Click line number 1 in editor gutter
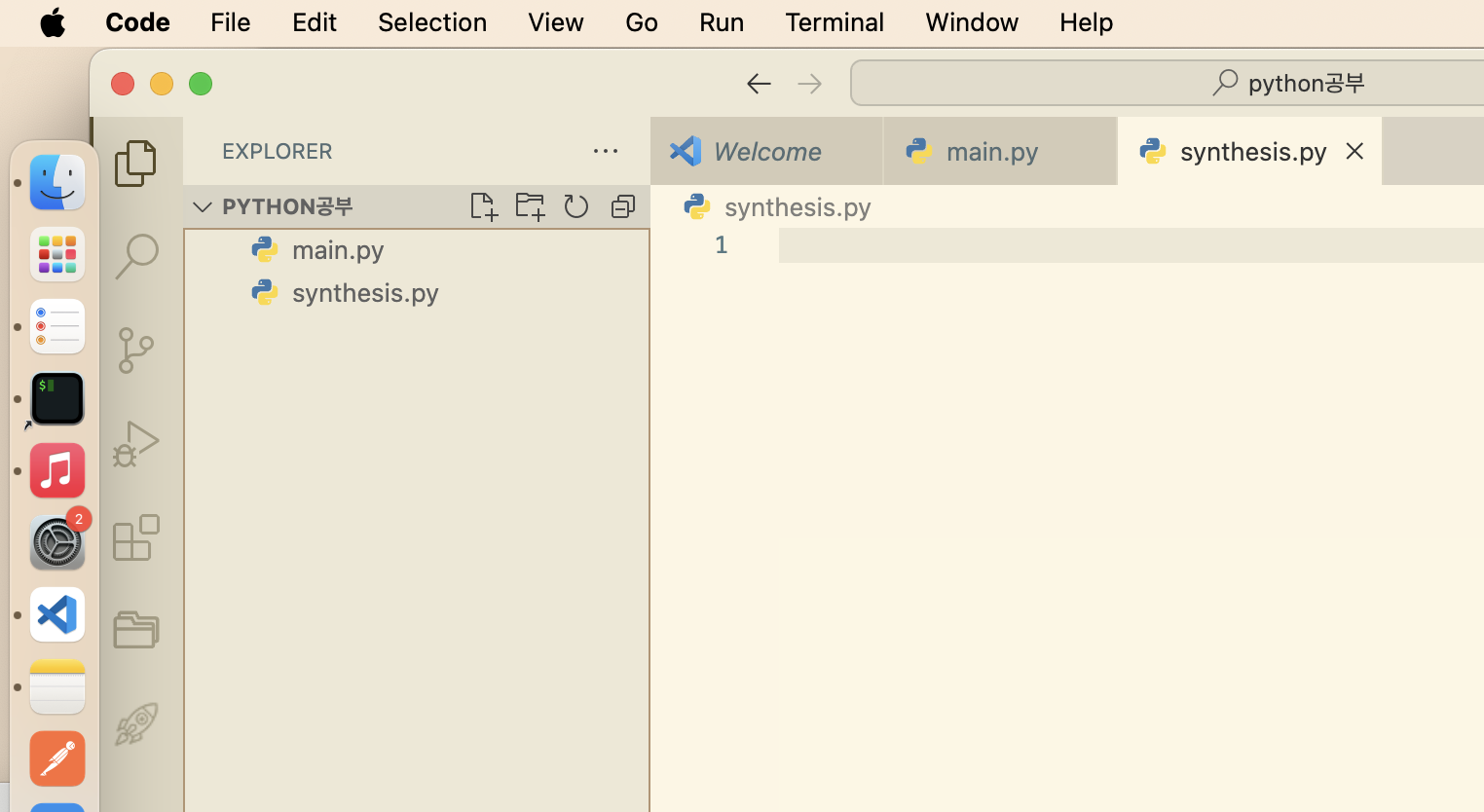This screenshot has width=1484, height=812. pyautogui.click(x=721, y=244)
